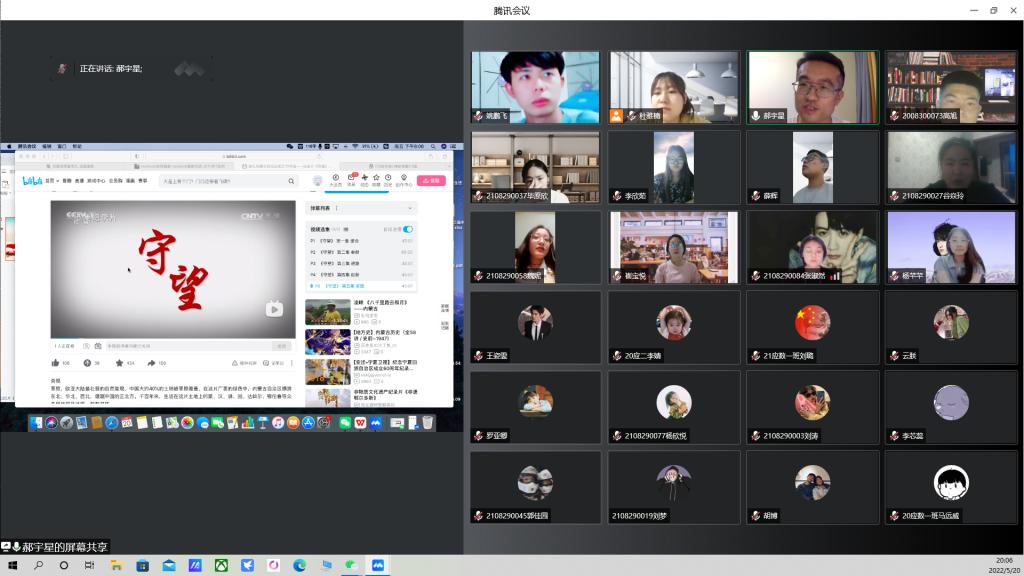
Task: Launch File Explorer from the taskbar
Action: [x=115, y=566]
